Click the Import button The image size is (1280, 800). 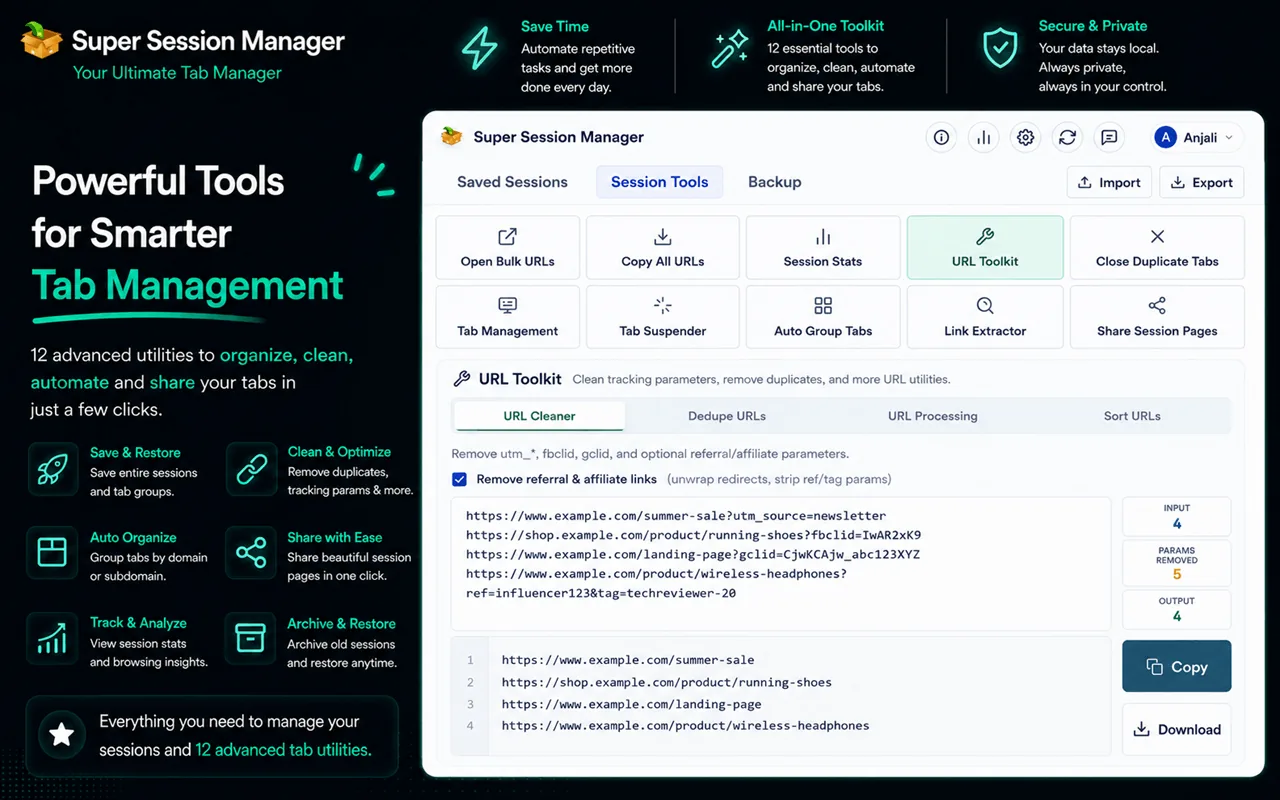(1109, 182)
